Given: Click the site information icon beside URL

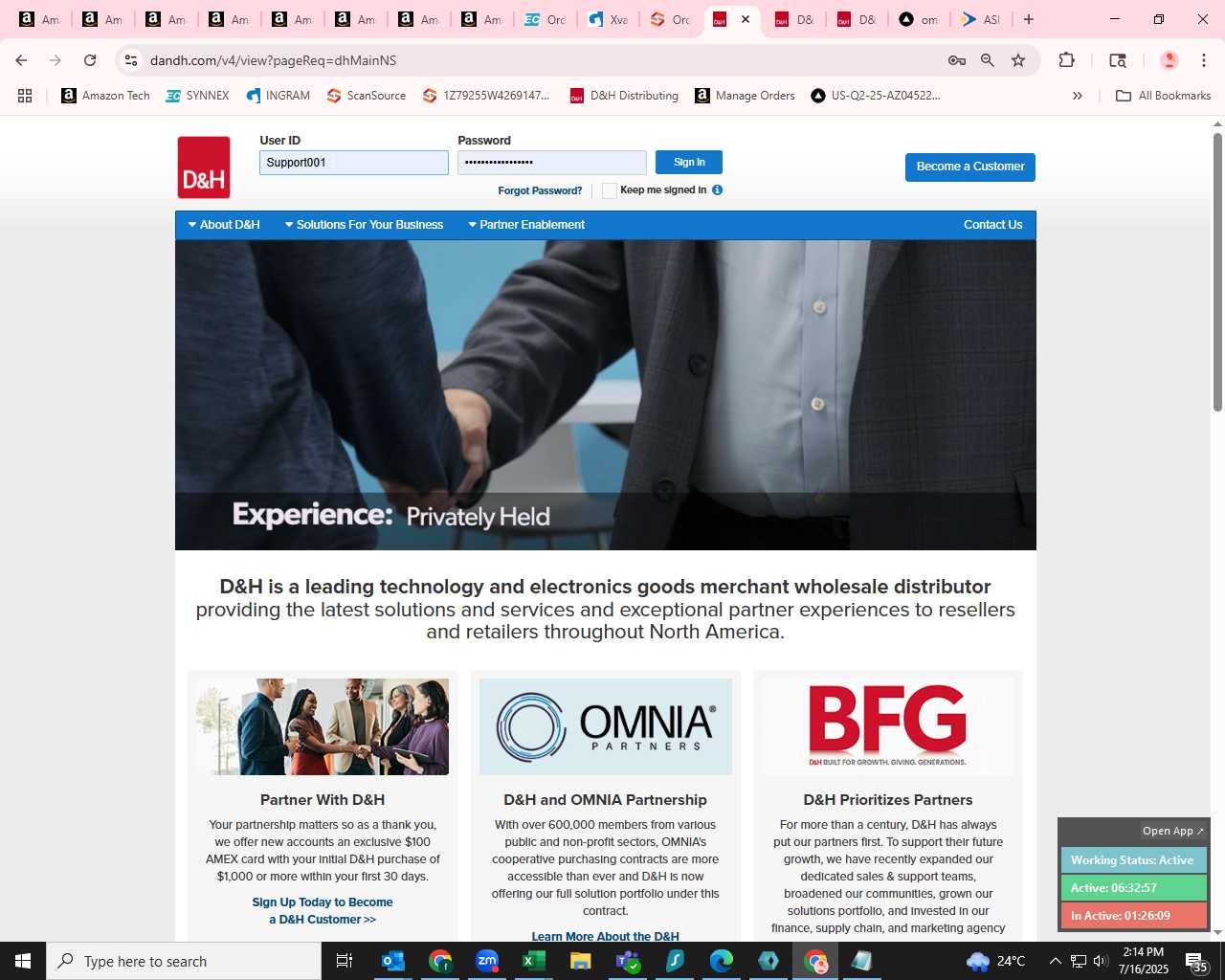Looking at the screenshot, I should click(x=131, y=60).
